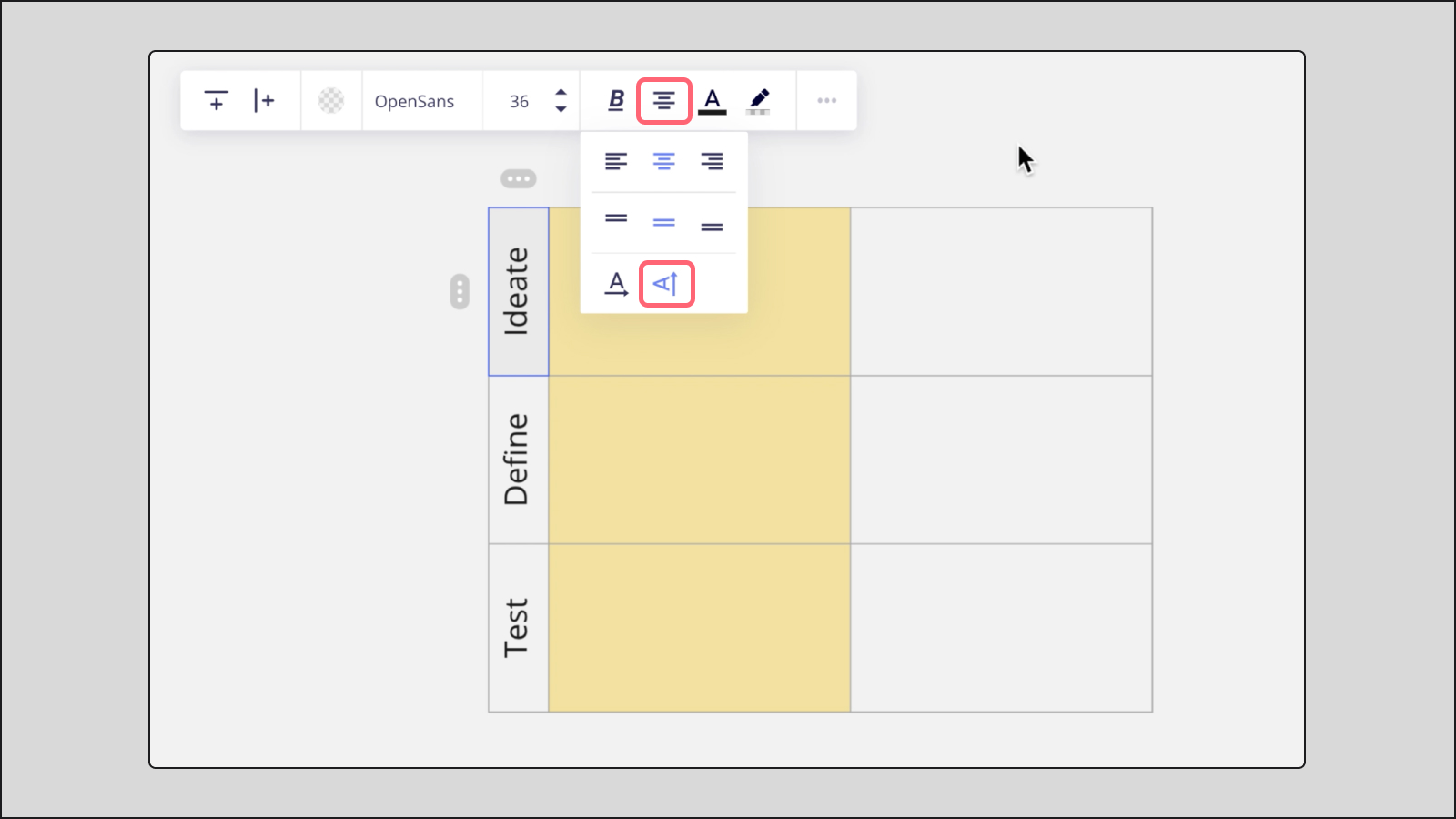Click the text color icon
1456x819 pixels.
[713, 100]
